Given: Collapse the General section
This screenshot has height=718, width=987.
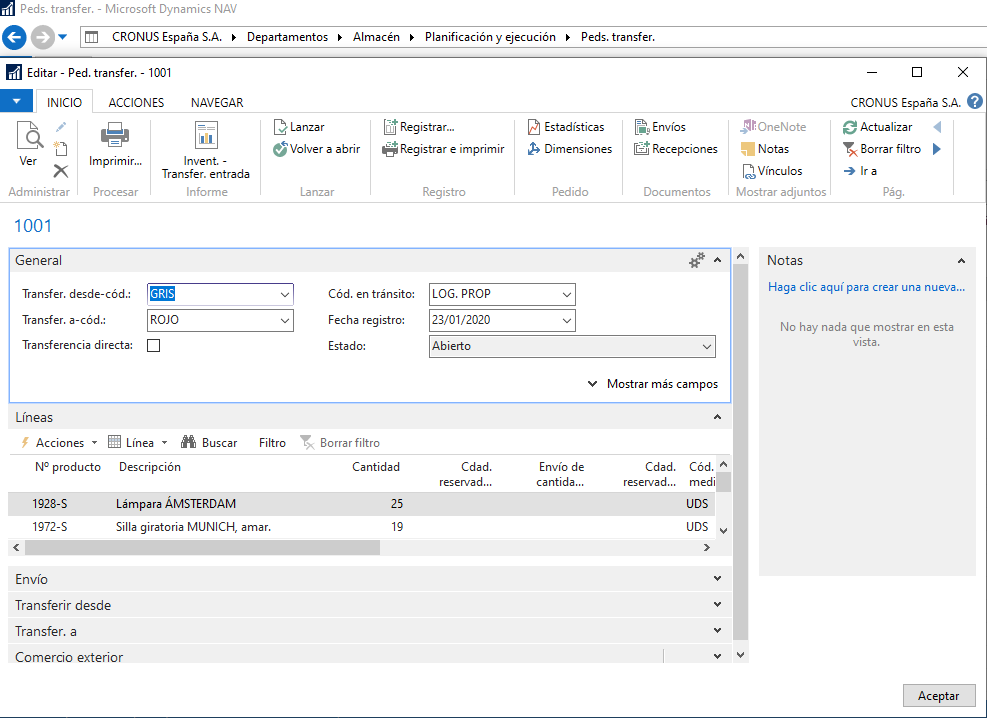Looking at the screenshot, I should point(718,260).
